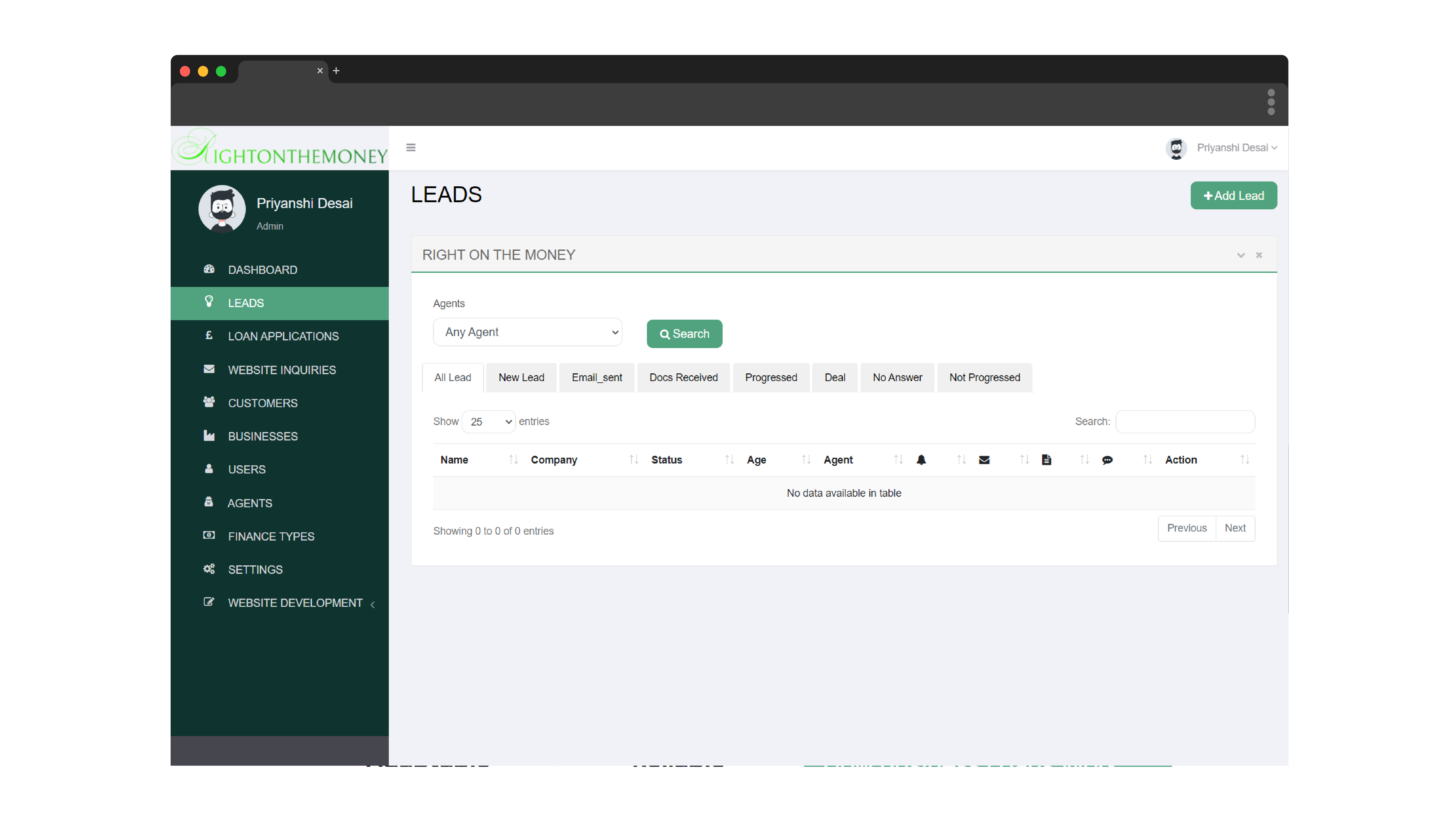The width and height of the screenshot is (1456, 819).
Task: Close the Right On The Money panel
Action: click(1259, 255)
